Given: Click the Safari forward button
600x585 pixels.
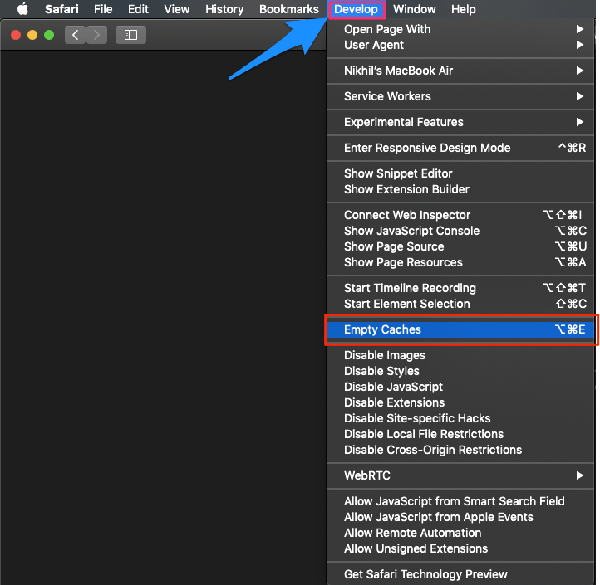Looking at the screenshot, I should [x=96, y=35].
